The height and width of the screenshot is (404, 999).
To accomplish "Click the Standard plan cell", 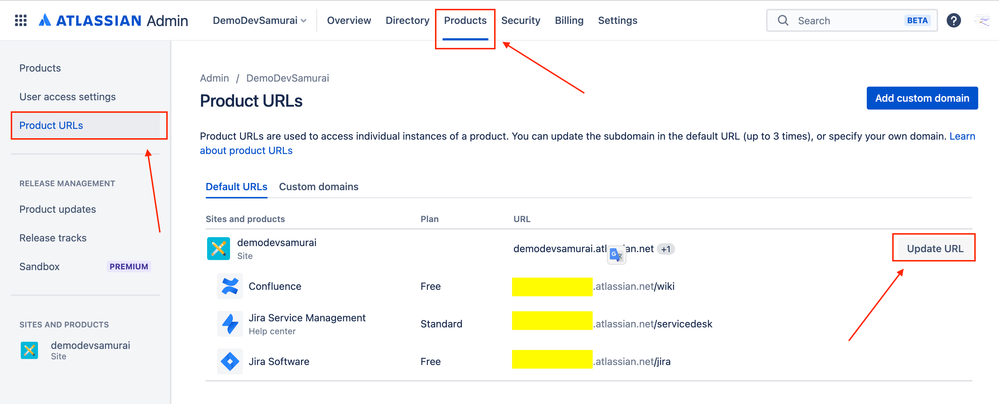I will click(441, 324).
